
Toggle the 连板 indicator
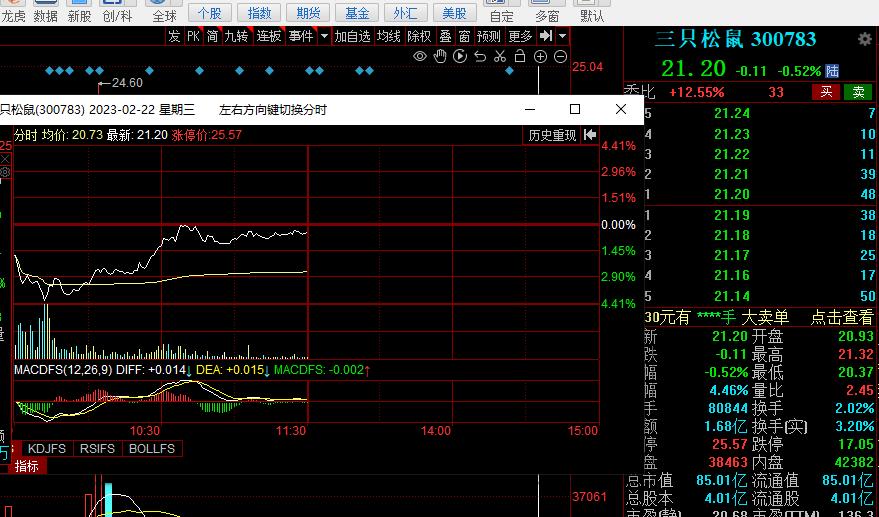click(269, 36)
